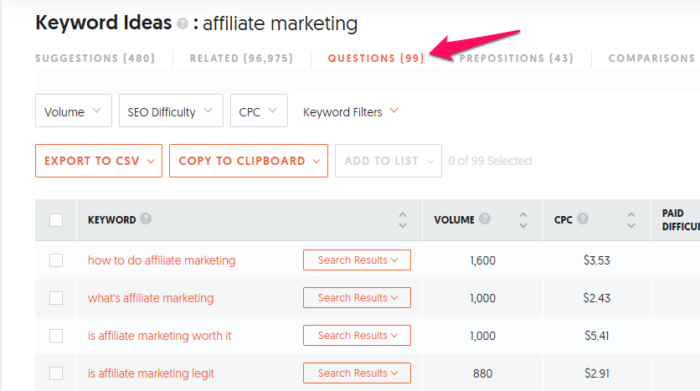Image resolution: width=700 pixels, height=391 pixels.
Task: Click the help icon next to CPC header
Action: (x=583, y=219)
